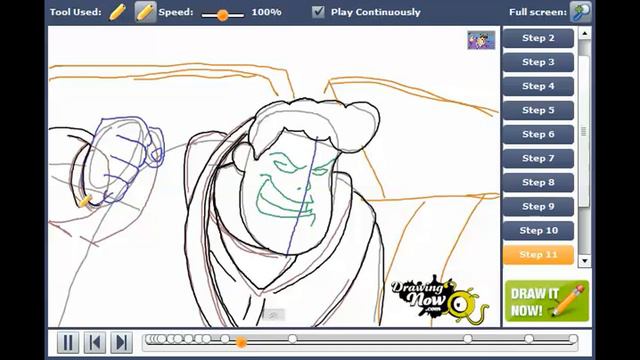Jump to Step 2

click(538, 38)
